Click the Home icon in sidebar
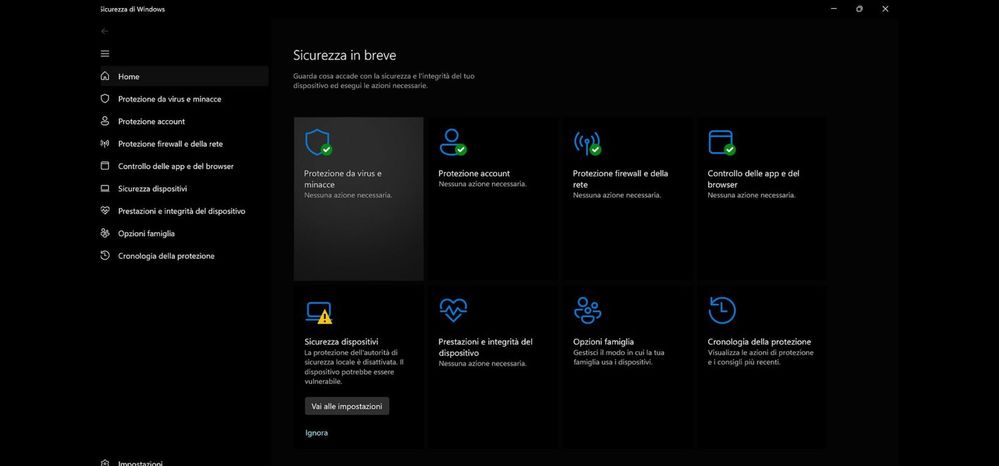 pos(105,76)
